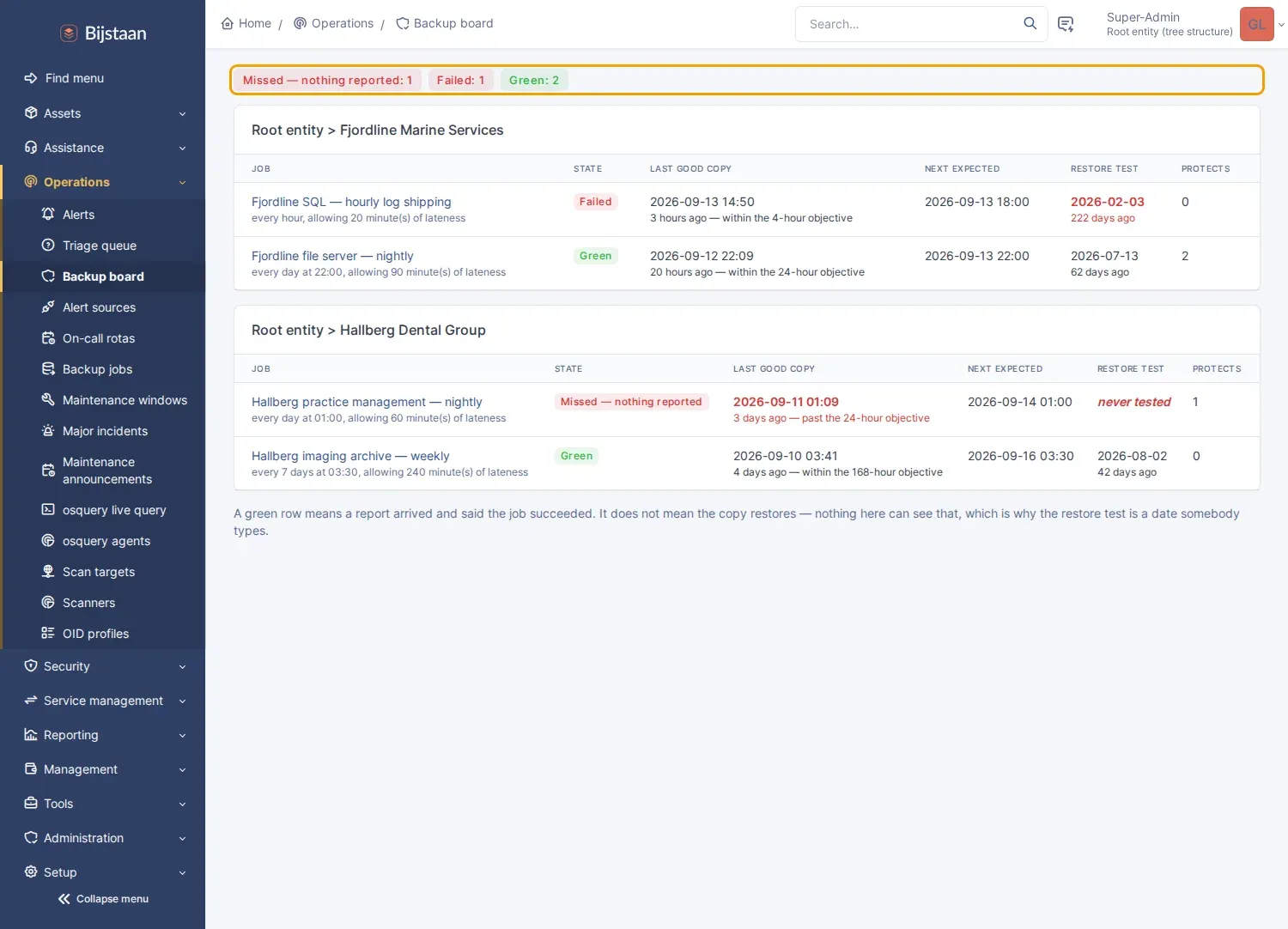Click the Alert sources plug icon

[x=48, y=307]
